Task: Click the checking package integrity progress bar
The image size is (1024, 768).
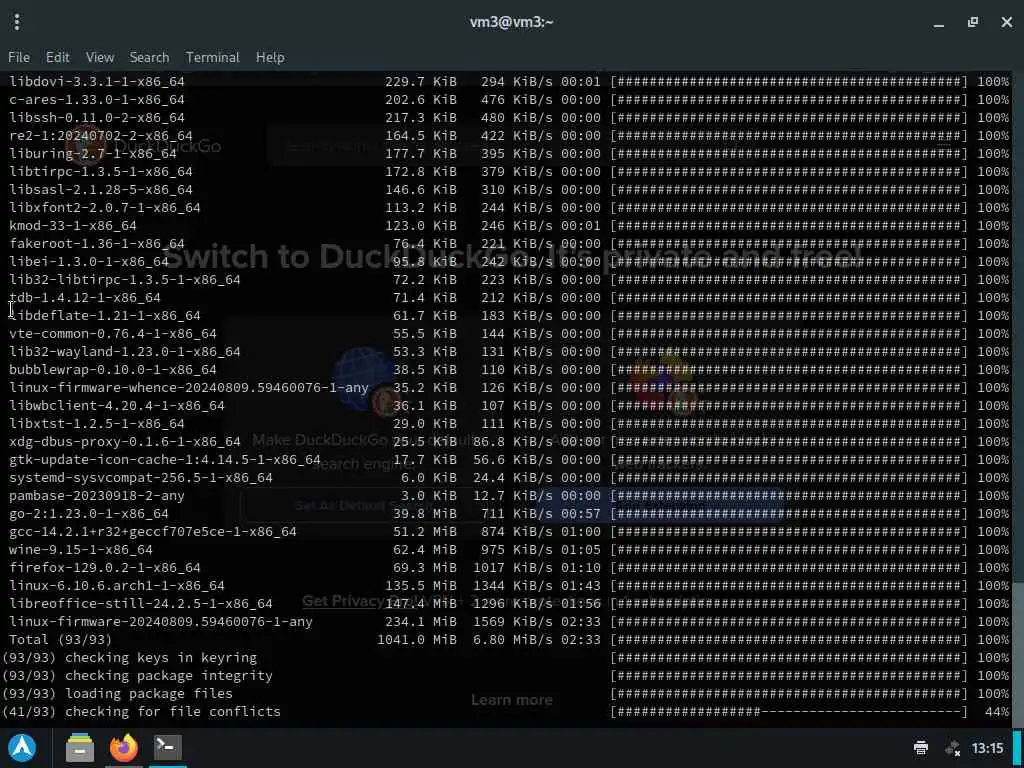Action: pos(789,675)
